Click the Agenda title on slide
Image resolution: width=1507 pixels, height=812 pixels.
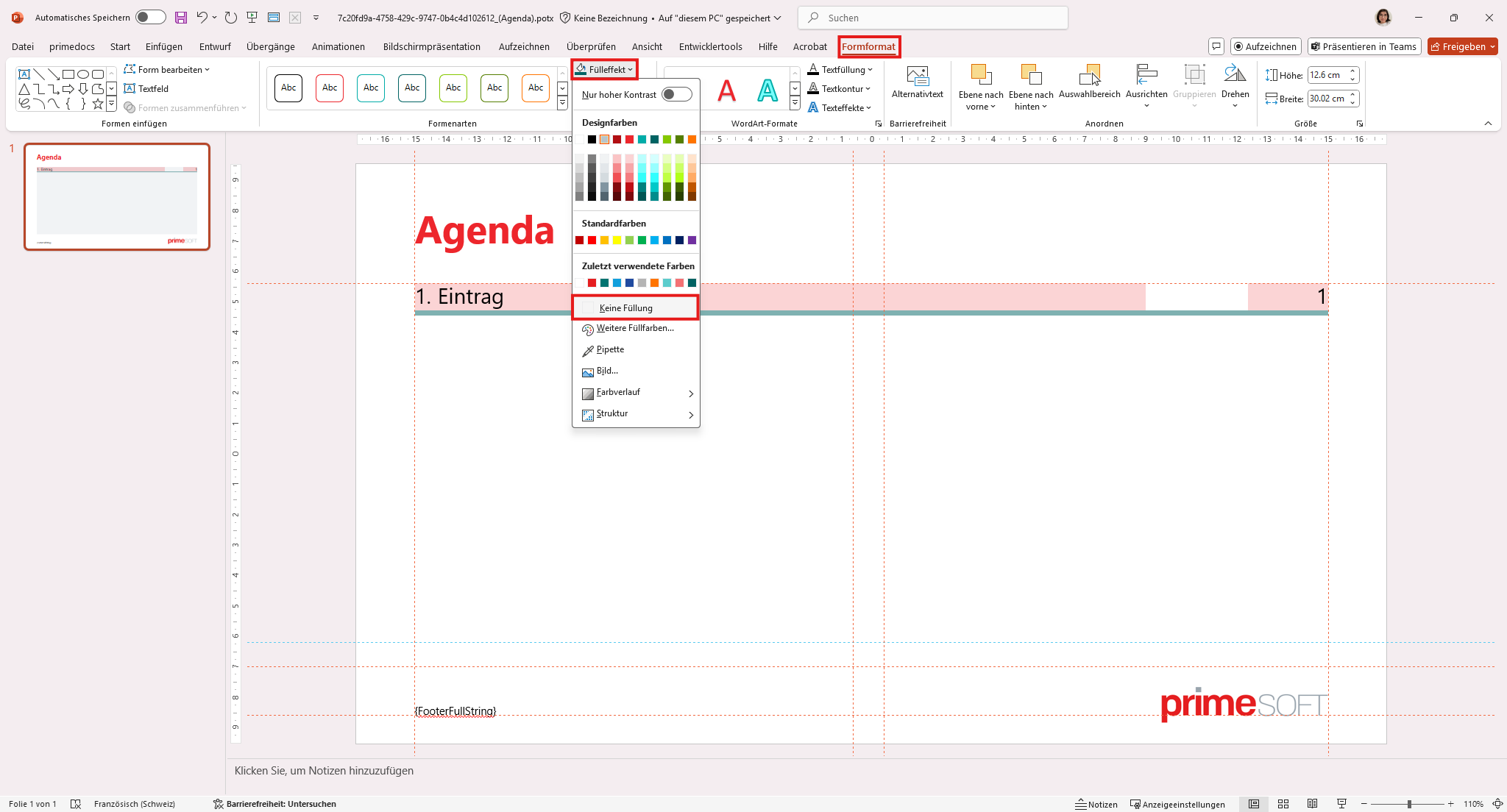(484, 231)
